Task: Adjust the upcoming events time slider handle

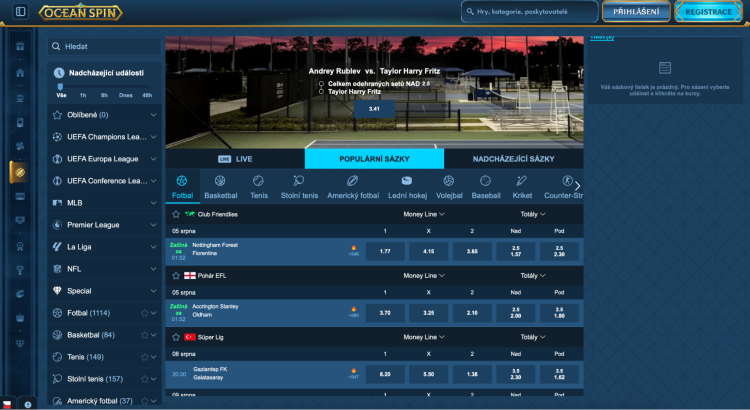Action: [x=60, y=87]
